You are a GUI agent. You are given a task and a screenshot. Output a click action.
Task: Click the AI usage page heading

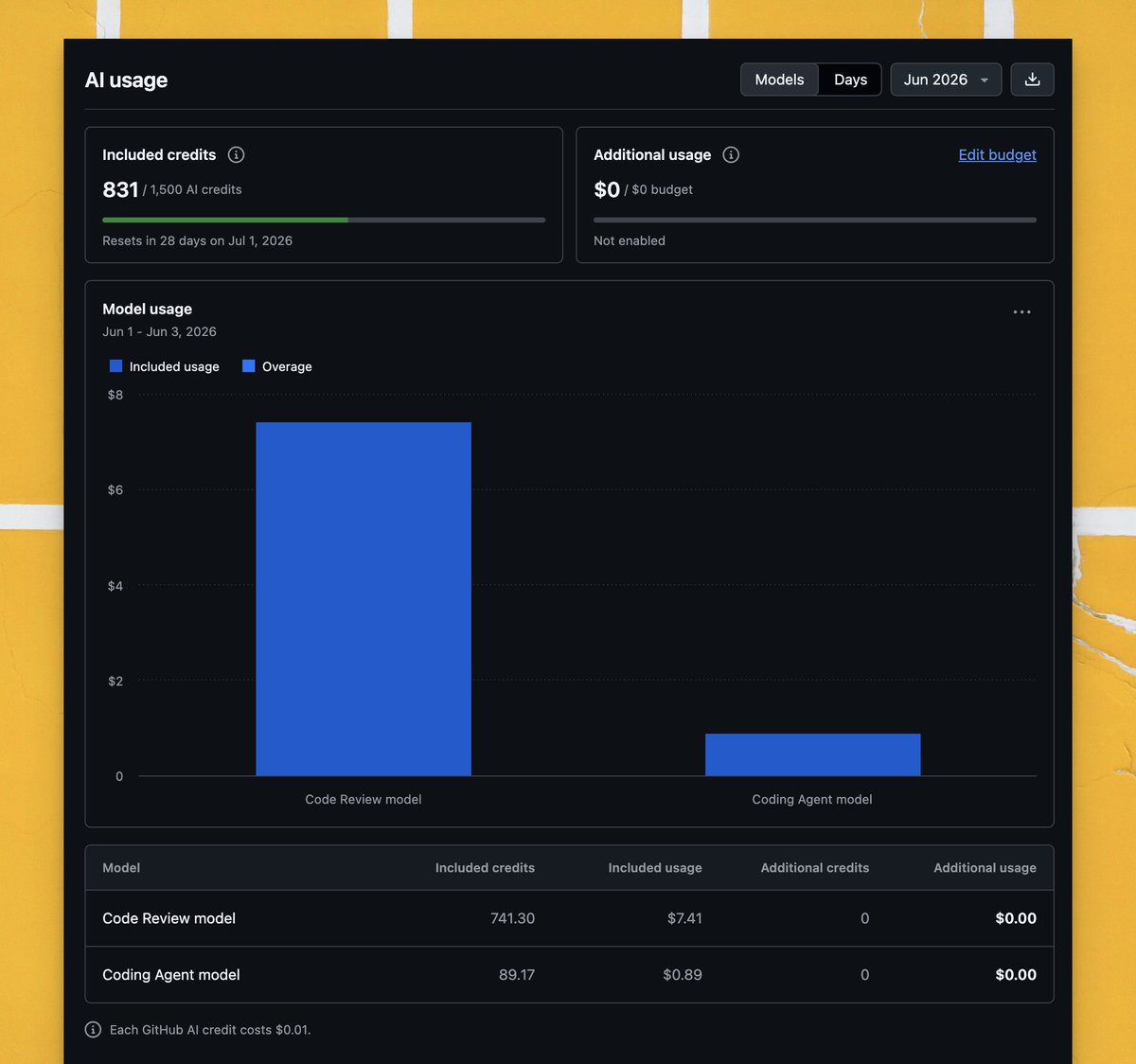(x=126, y=80)
